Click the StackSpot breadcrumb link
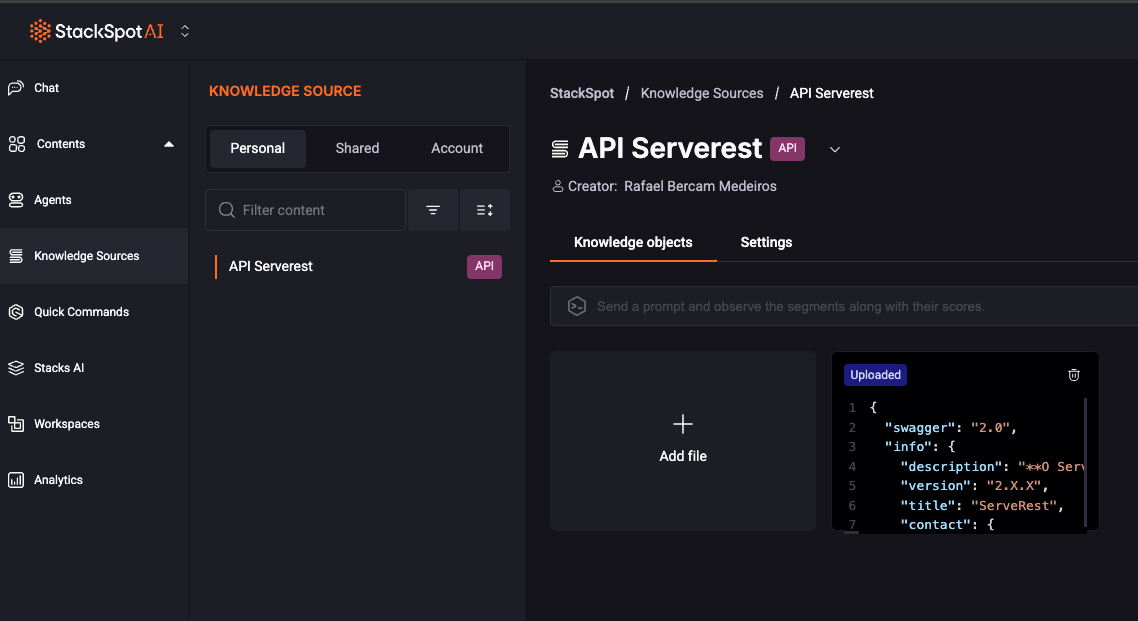 [582, 94]
